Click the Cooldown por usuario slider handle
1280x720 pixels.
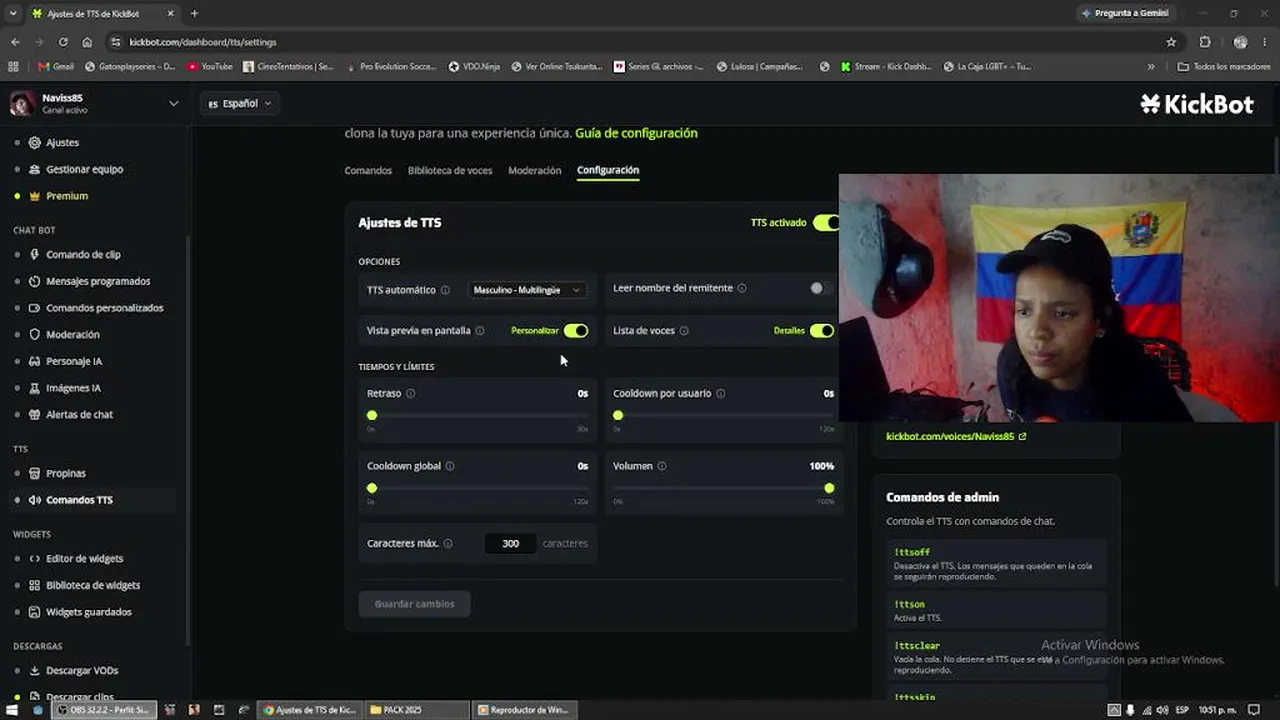(618, 416)
